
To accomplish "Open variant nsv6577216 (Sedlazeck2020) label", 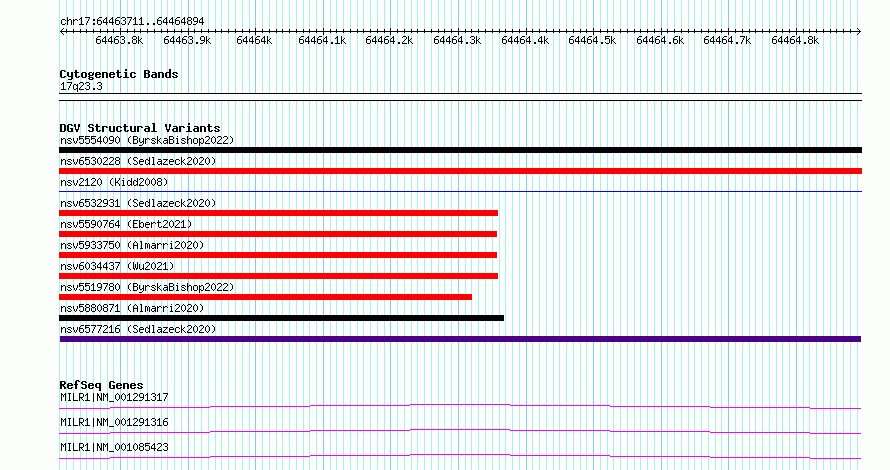I will (x=138, y=329).
